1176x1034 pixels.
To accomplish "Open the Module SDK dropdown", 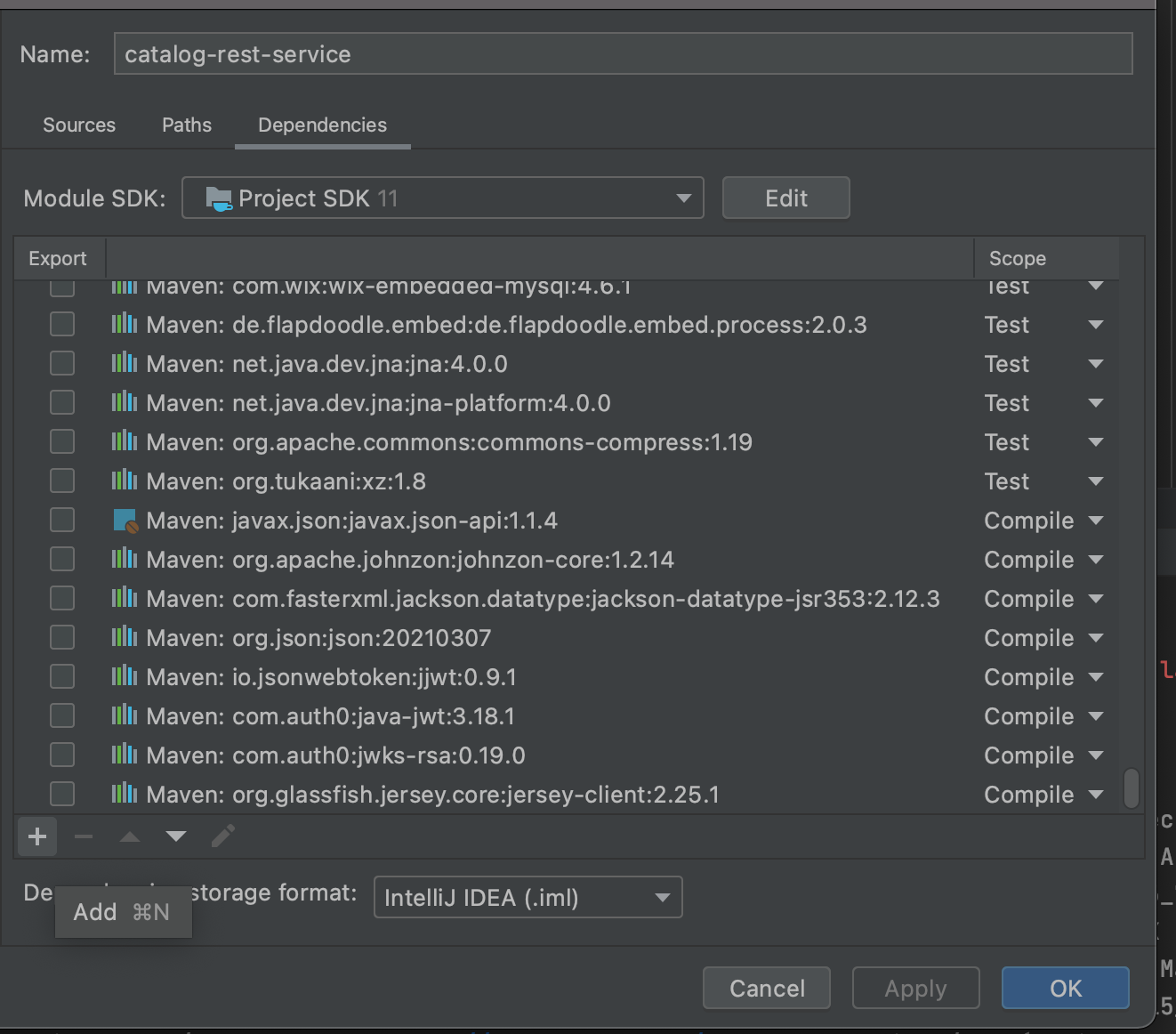I will coord(442,198).
